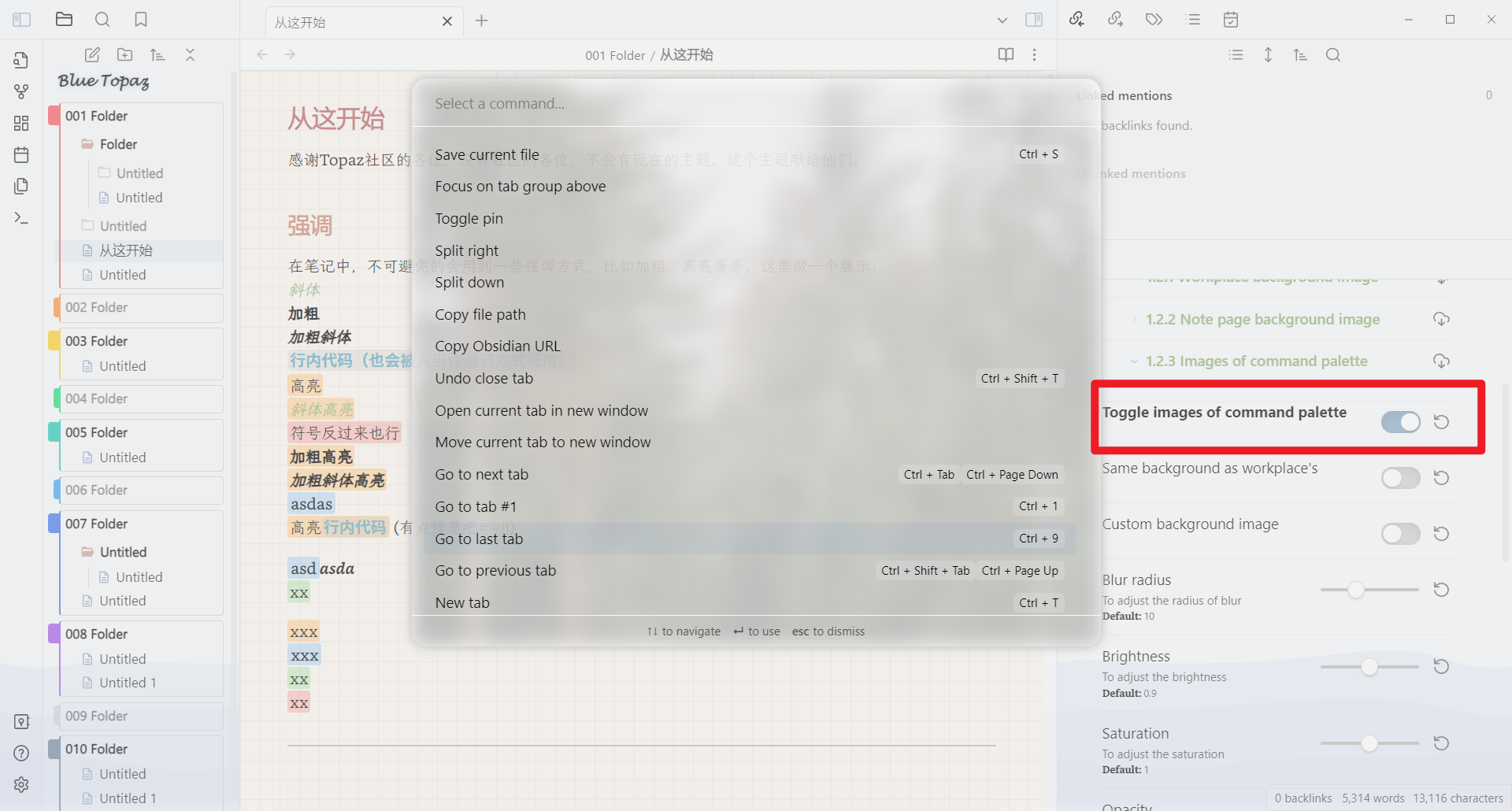Navigate back in the note header
The height and width of the screenshot is (811, 1512).
262,54
